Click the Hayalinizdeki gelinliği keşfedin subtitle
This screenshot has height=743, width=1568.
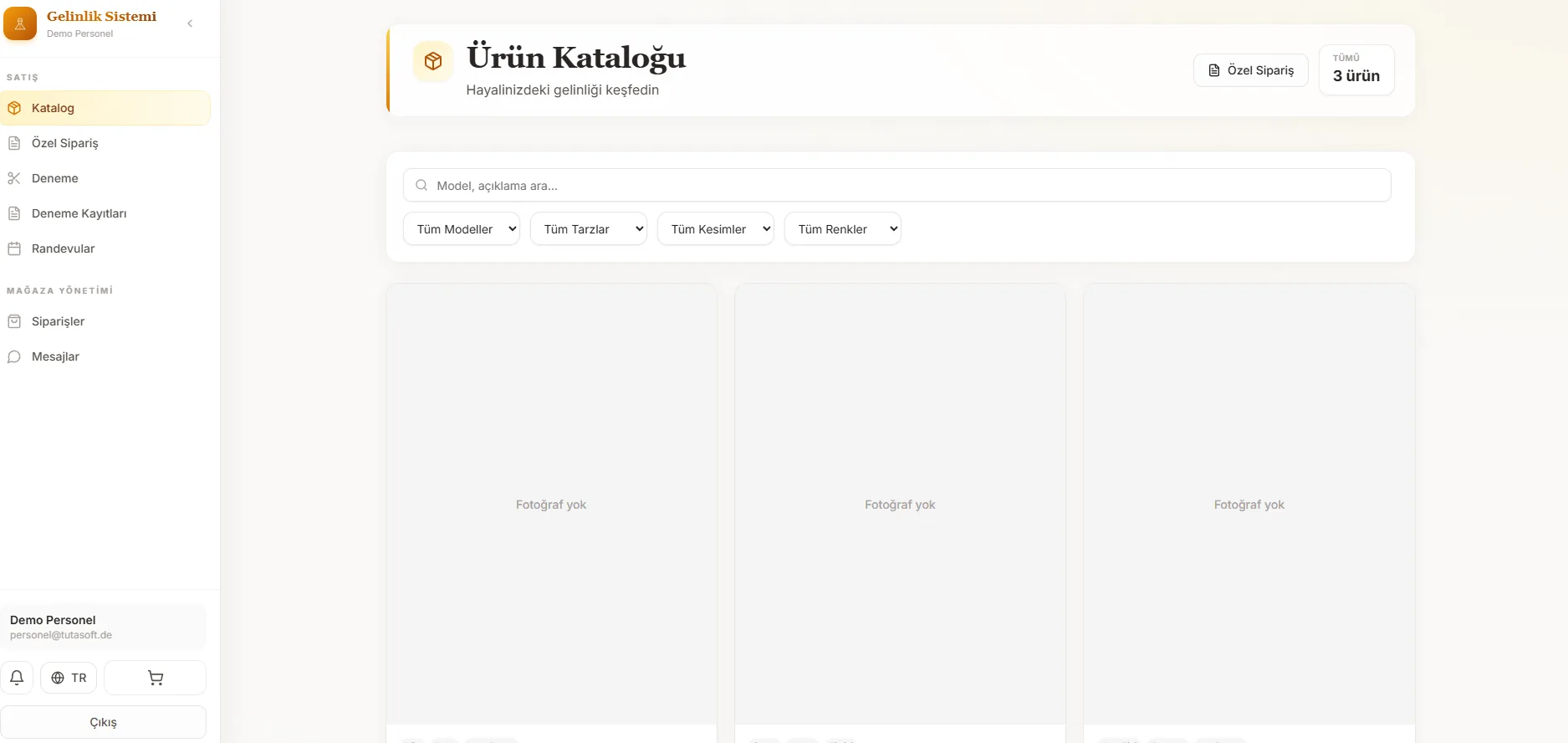563,90
